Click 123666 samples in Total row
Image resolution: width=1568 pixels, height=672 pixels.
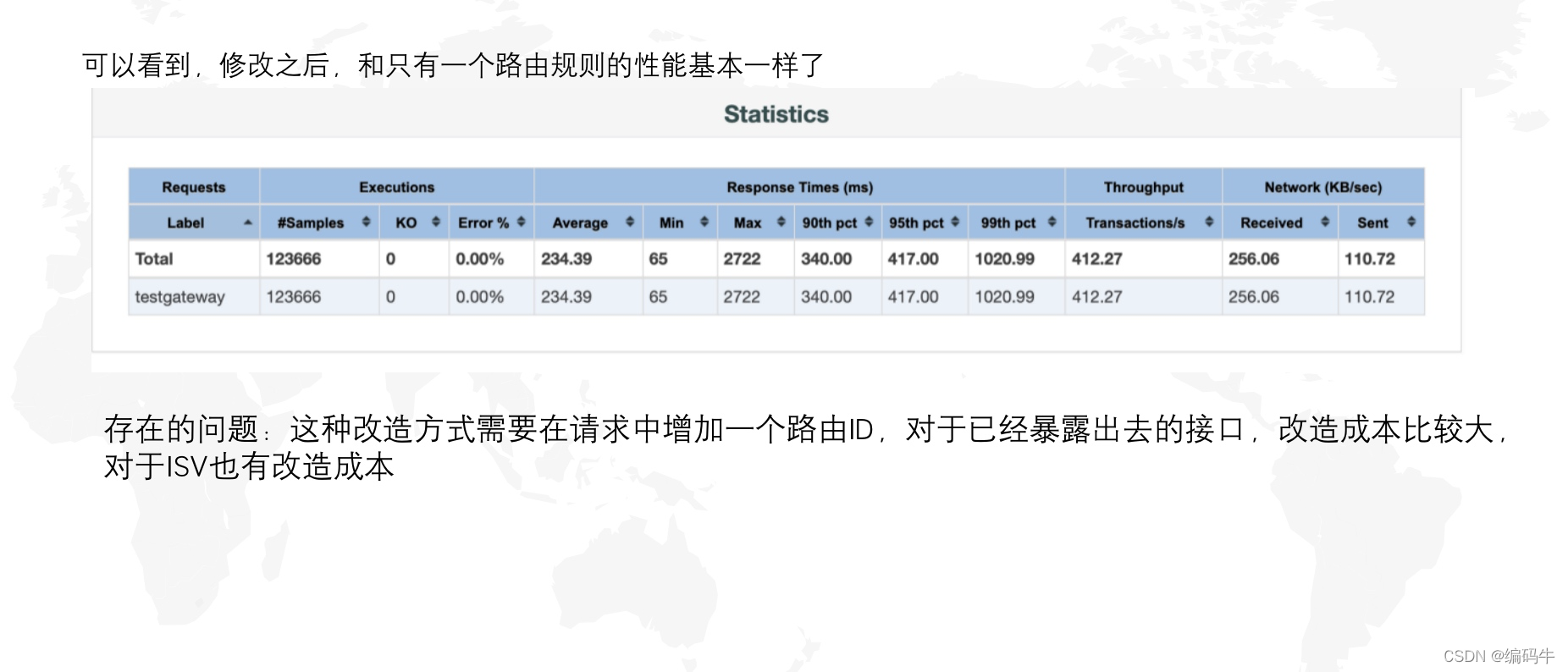[294, 259]
